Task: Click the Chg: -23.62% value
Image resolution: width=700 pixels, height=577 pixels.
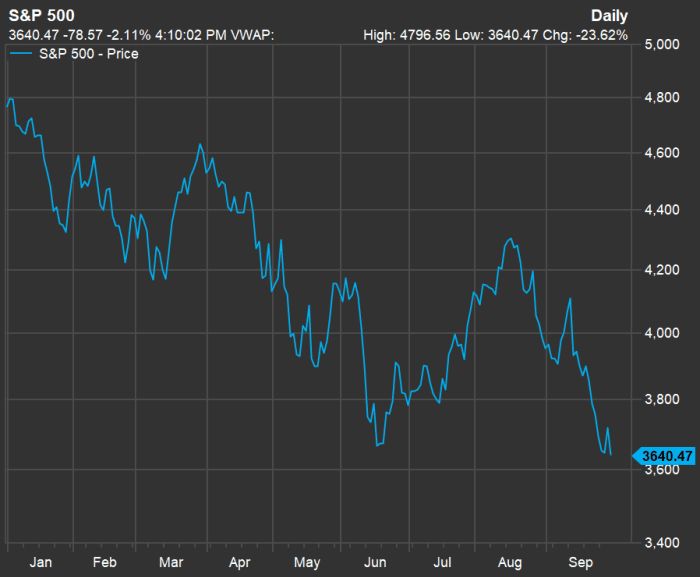Action: tap(585, 35)
